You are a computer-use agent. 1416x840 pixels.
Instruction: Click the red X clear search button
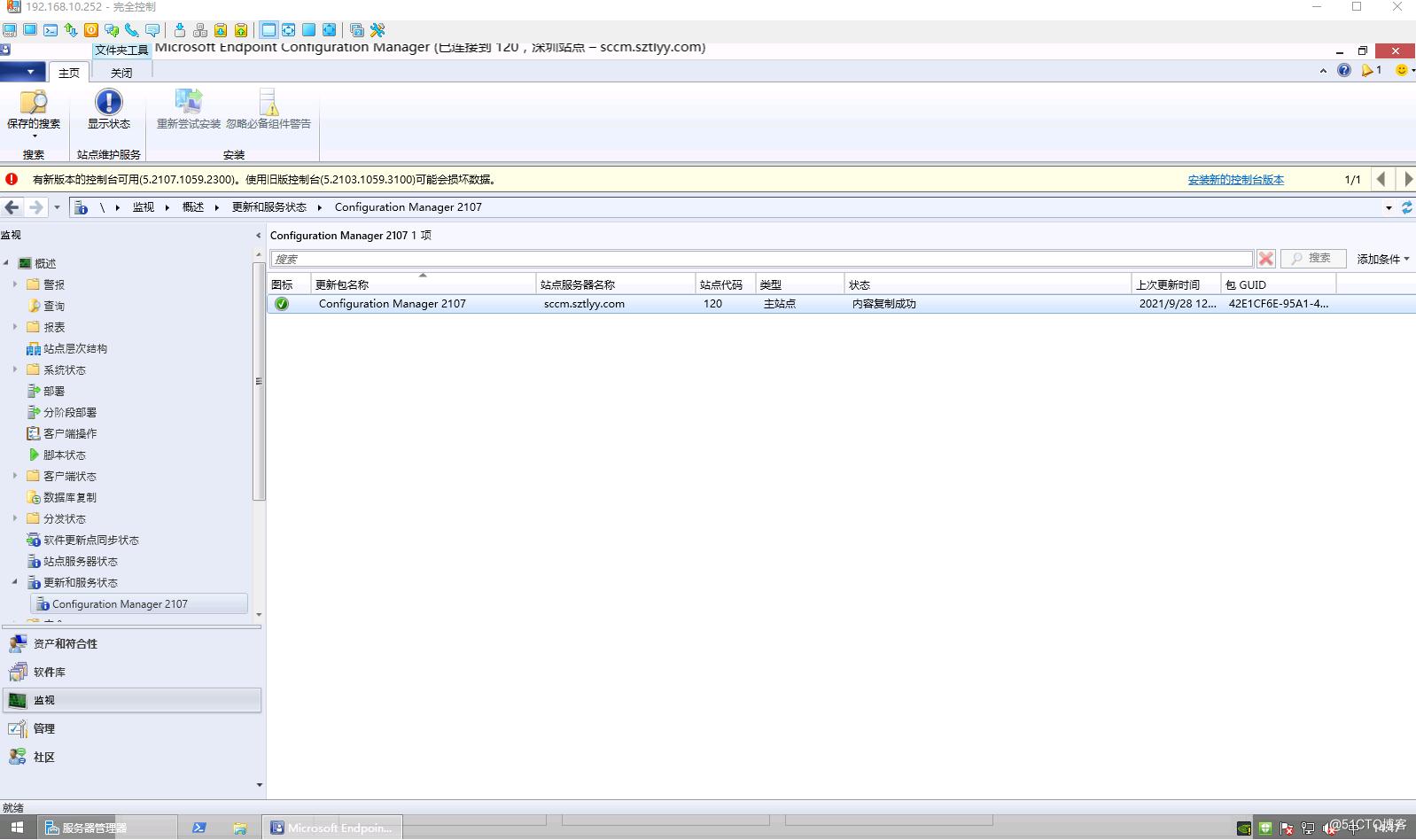coord(1266,259)
